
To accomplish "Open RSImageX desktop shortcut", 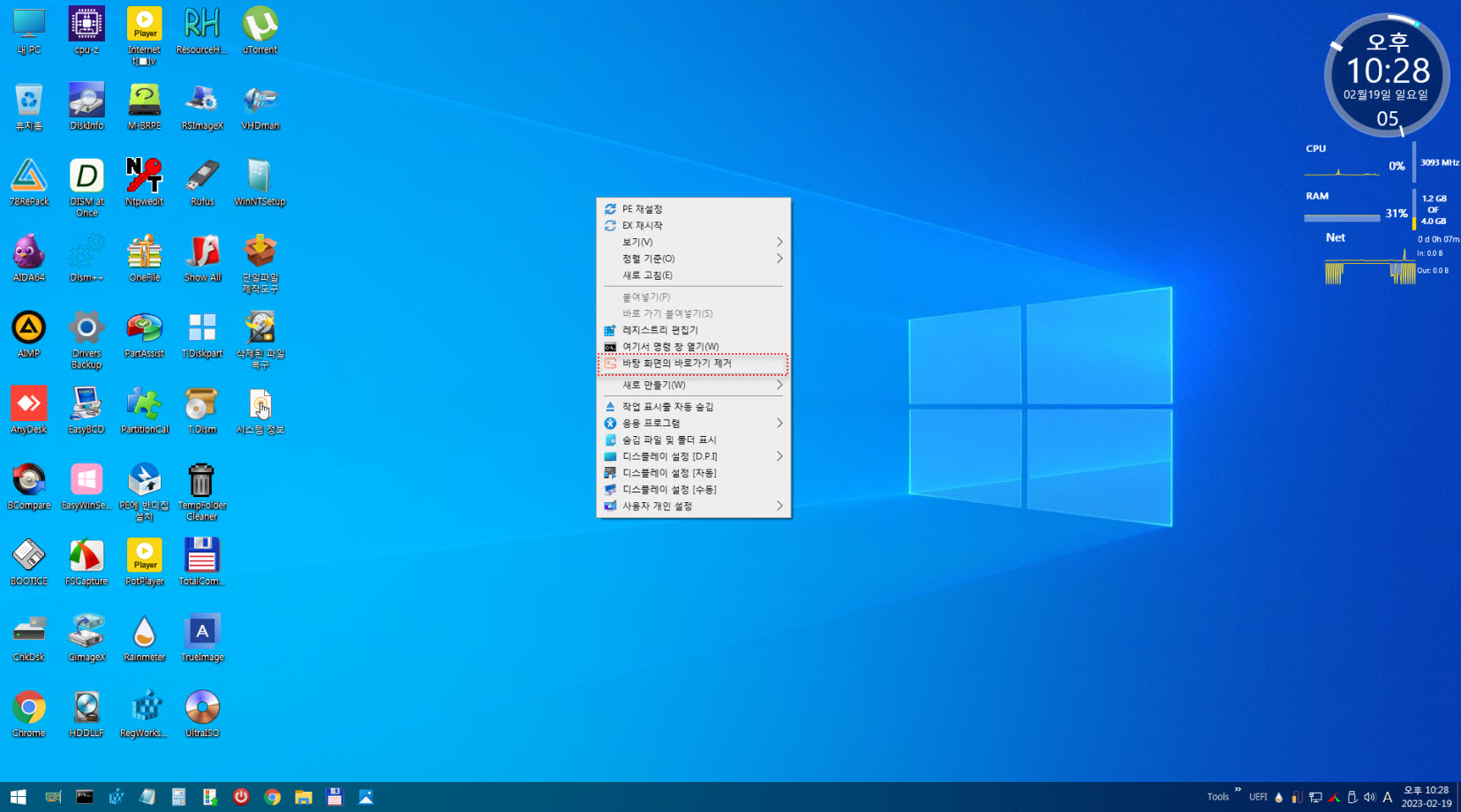I will click(x=202, y=107).
